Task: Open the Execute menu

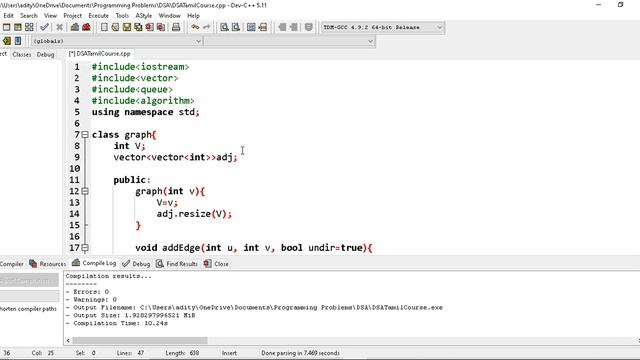Action: click(x=98, y=16)
